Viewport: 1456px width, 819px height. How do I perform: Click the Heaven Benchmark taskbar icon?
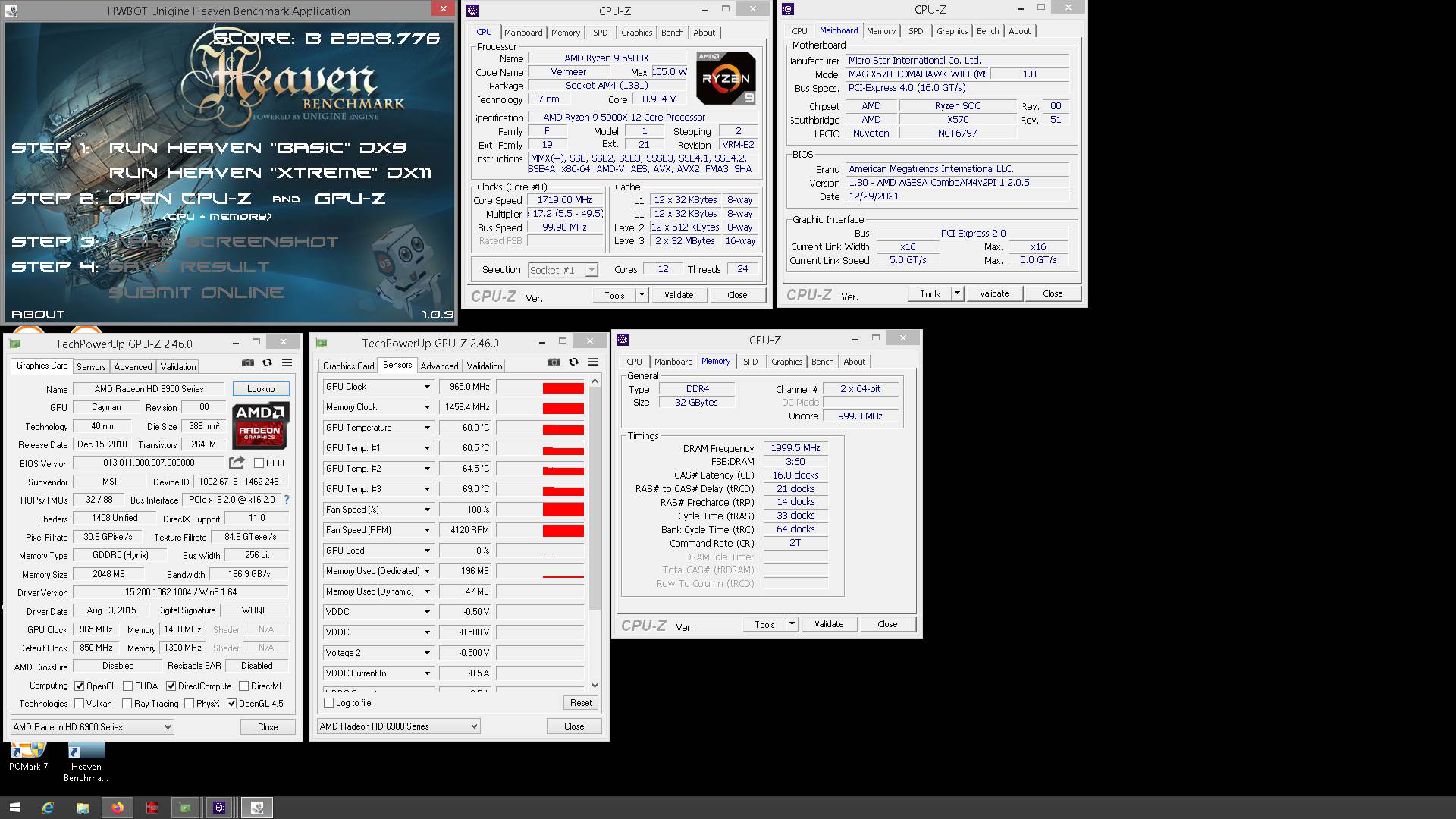pyautogui.click(x=256, y=808)
